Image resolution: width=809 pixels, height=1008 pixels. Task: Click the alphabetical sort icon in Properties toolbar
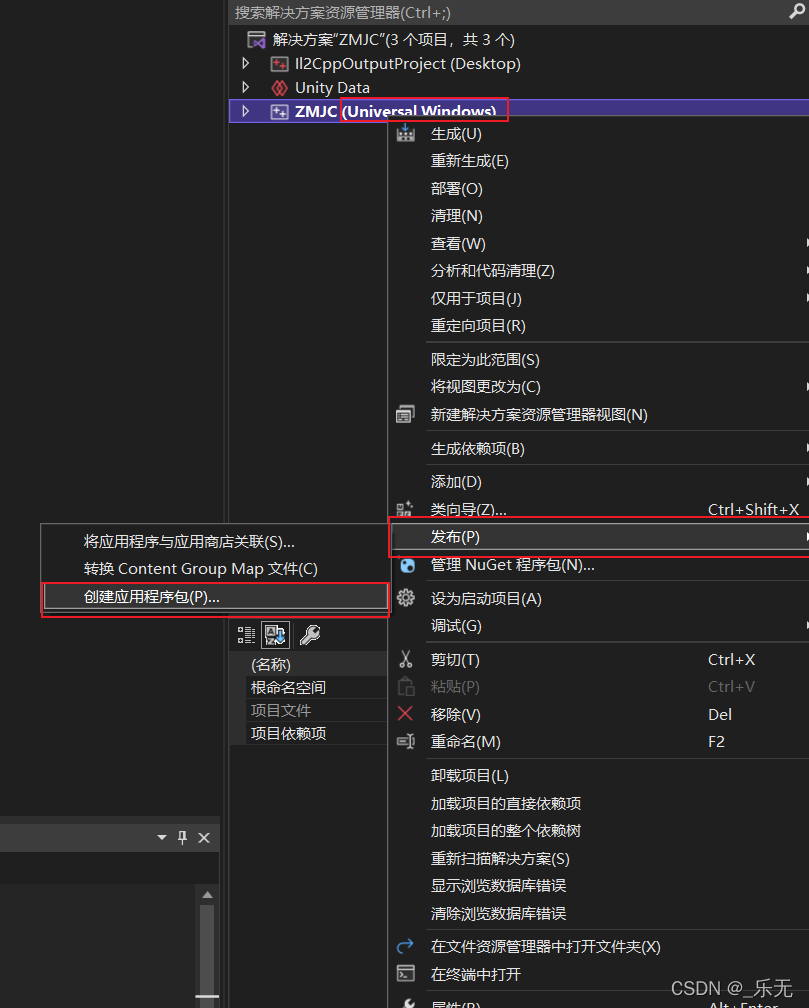[275, 635]
